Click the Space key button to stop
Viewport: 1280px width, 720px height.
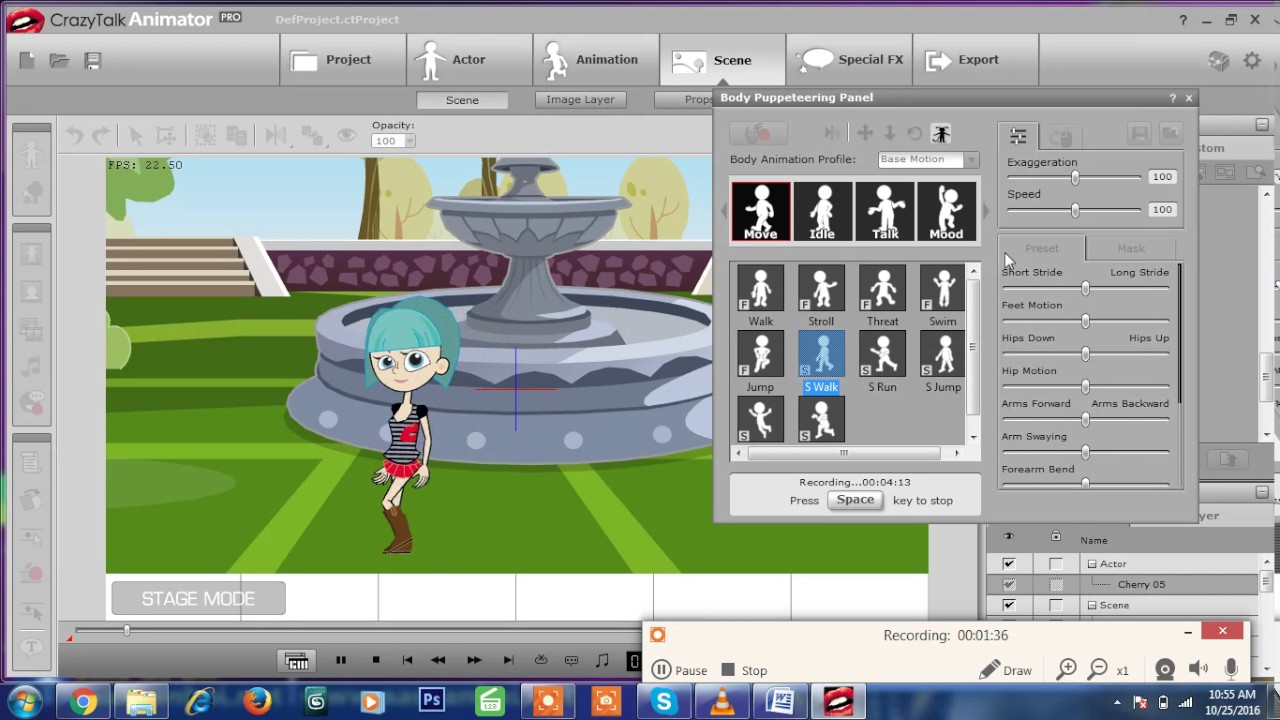pyautogui.click(x=855, y=500)
